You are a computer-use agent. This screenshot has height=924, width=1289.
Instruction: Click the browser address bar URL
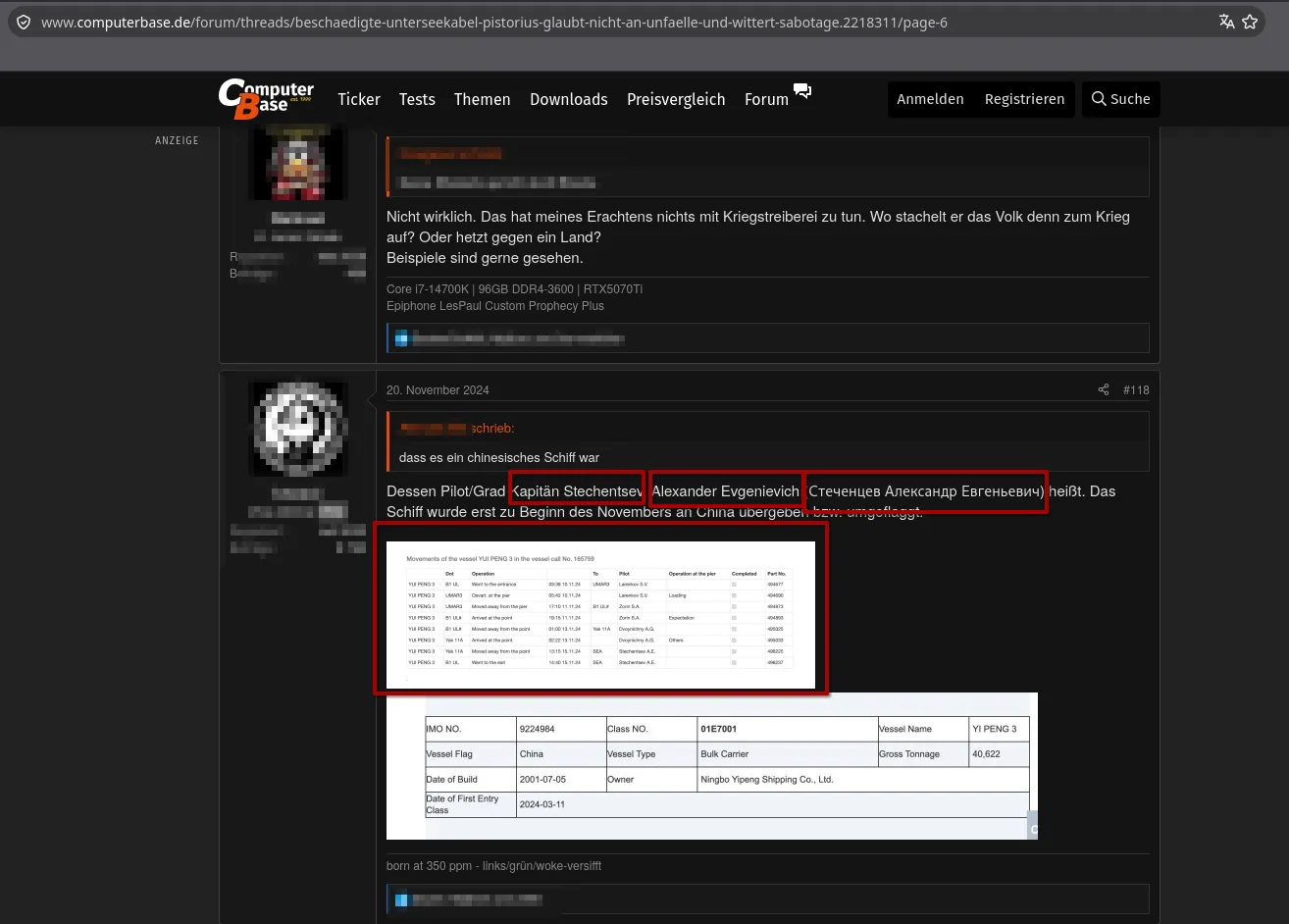494,22
